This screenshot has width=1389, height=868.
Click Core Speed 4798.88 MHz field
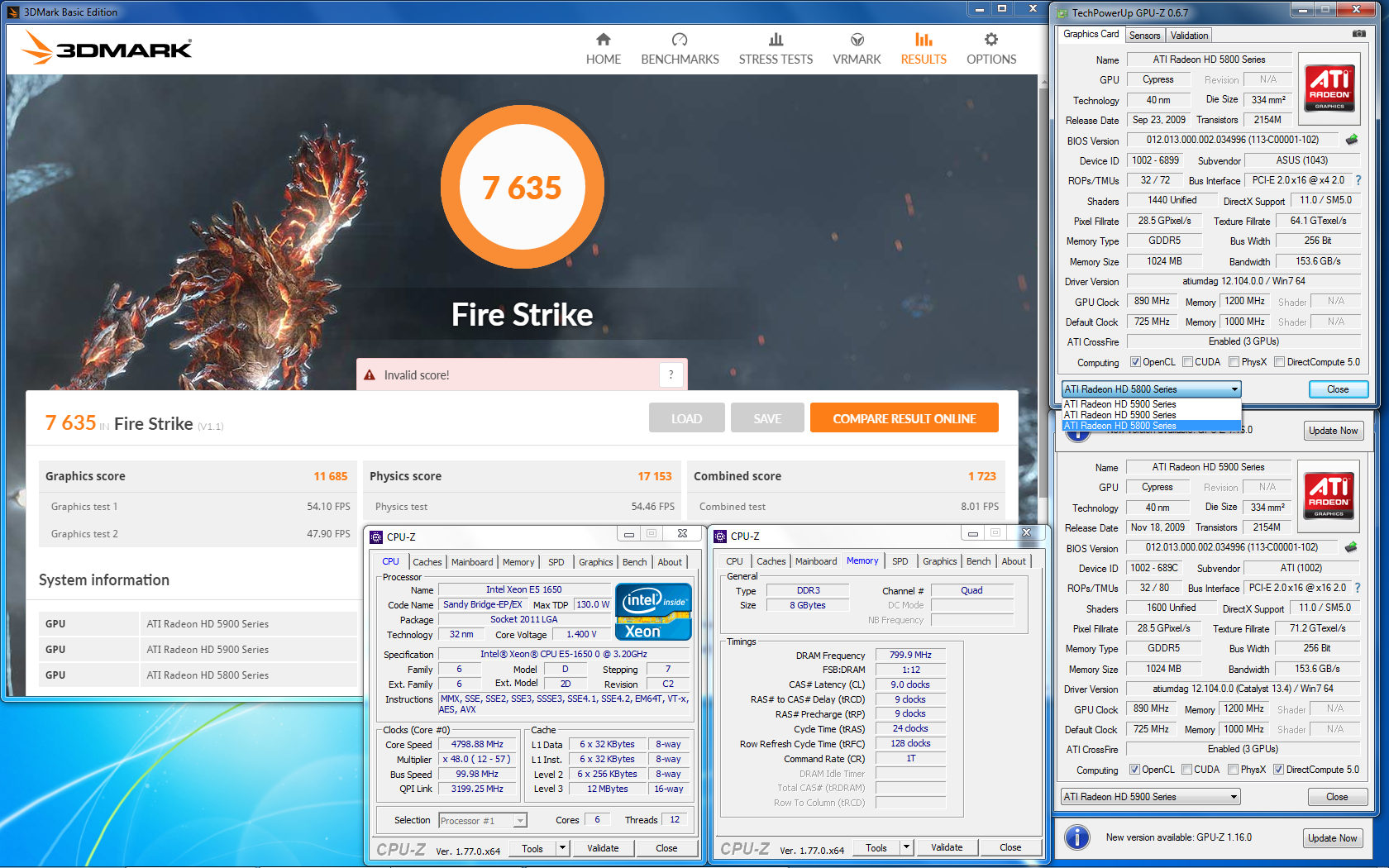point(477,744)
